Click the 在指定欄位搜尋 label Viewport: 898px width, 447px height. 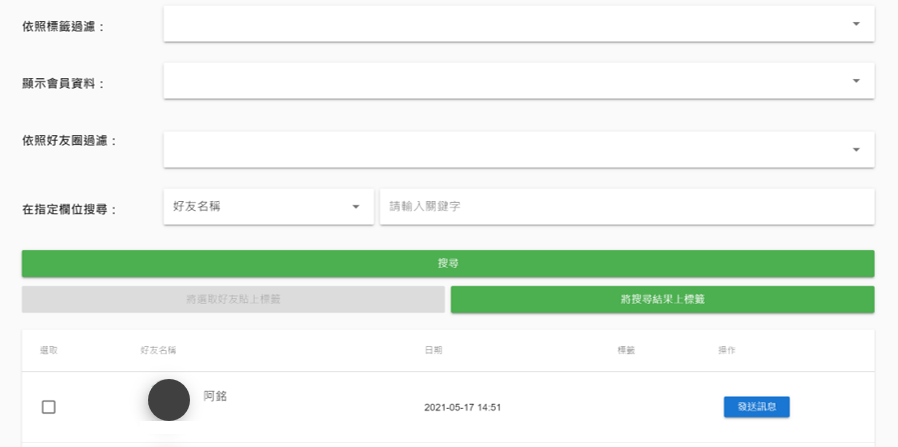[70, 210]
